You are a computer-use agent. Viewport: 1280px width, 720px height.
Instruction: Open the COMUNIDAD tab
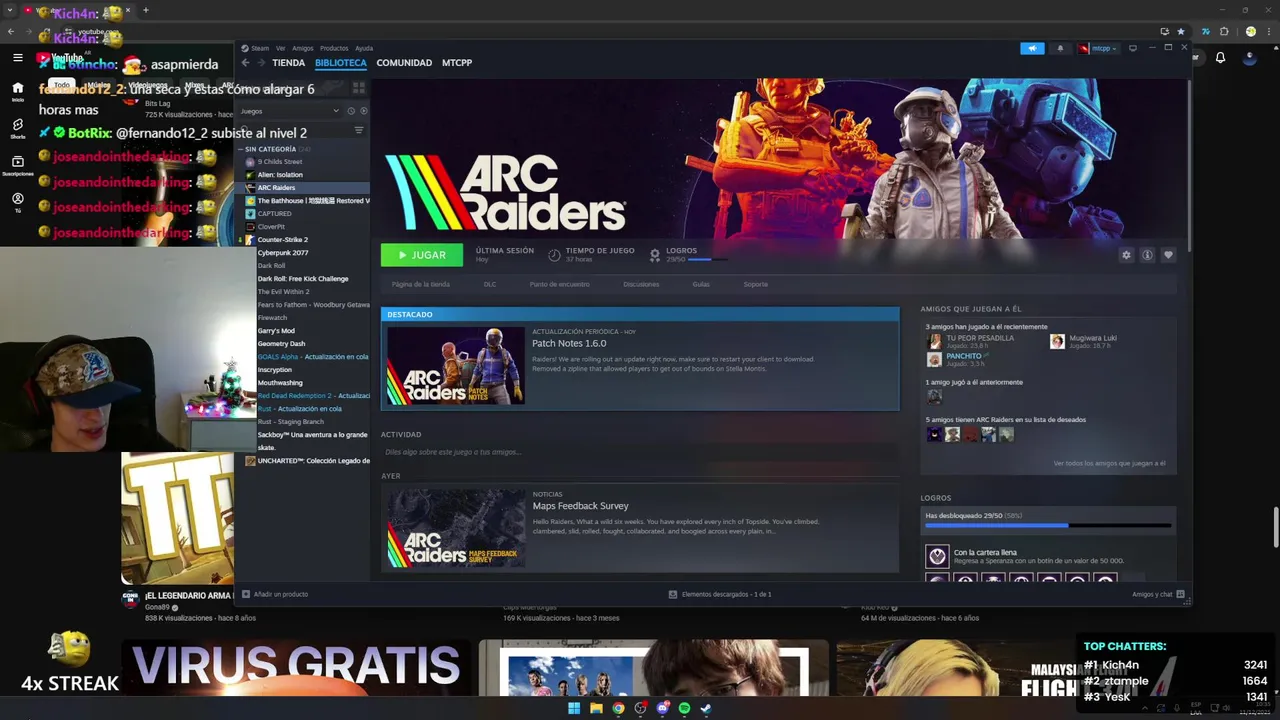404,63
